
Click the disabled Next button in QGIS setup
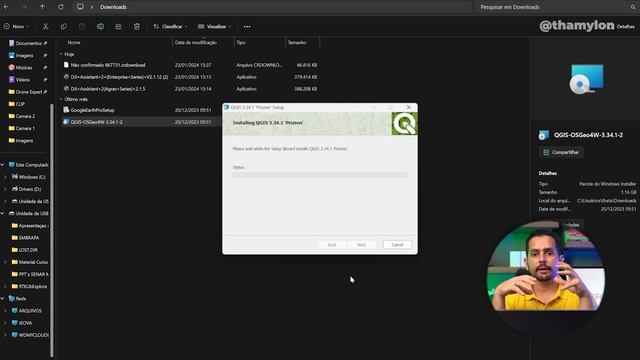pyautogui.click(x=361, y=244)
